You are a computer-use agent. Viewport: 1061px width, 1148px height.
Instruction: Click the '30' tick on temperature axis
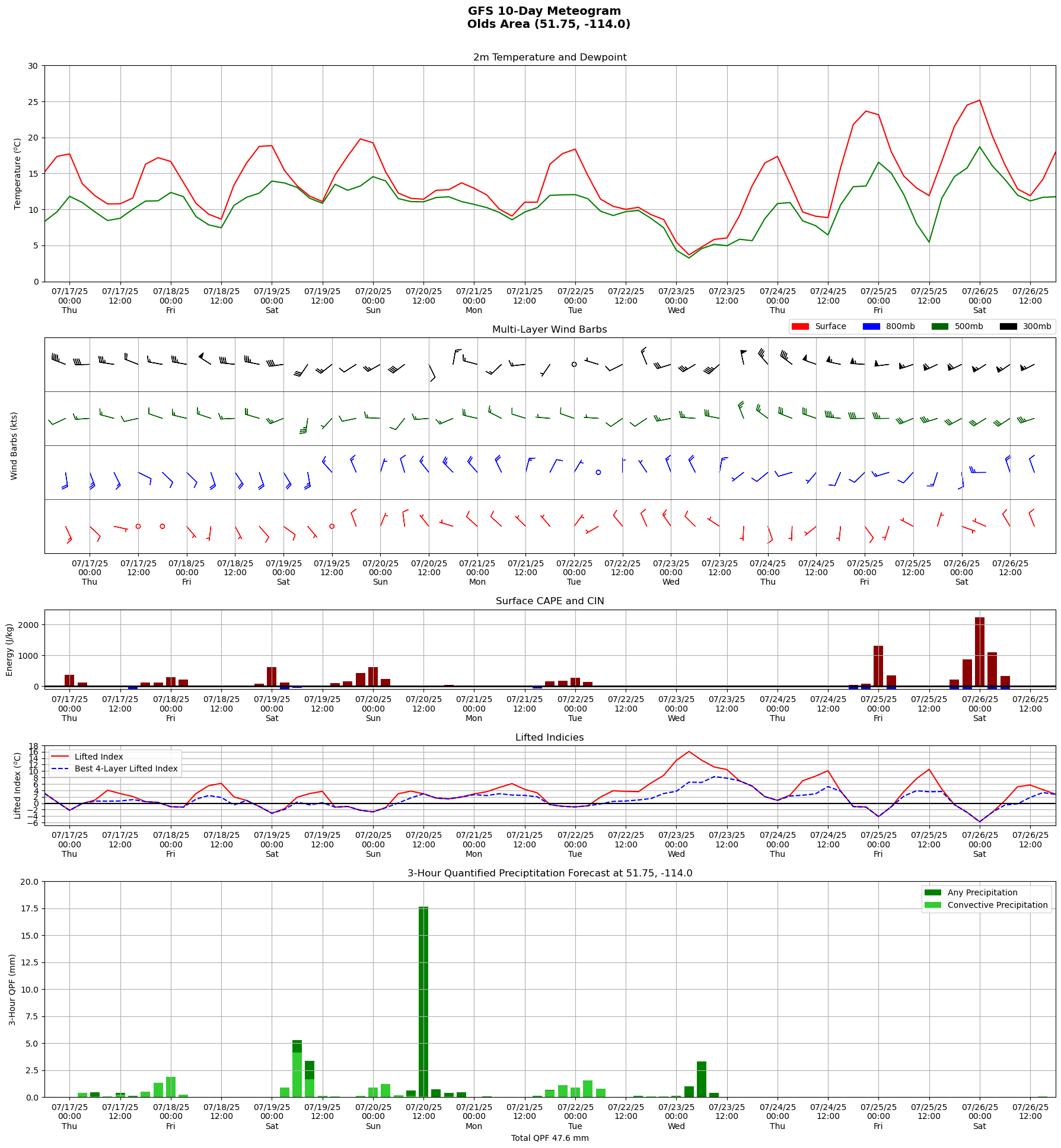click(x=33, y=66)
